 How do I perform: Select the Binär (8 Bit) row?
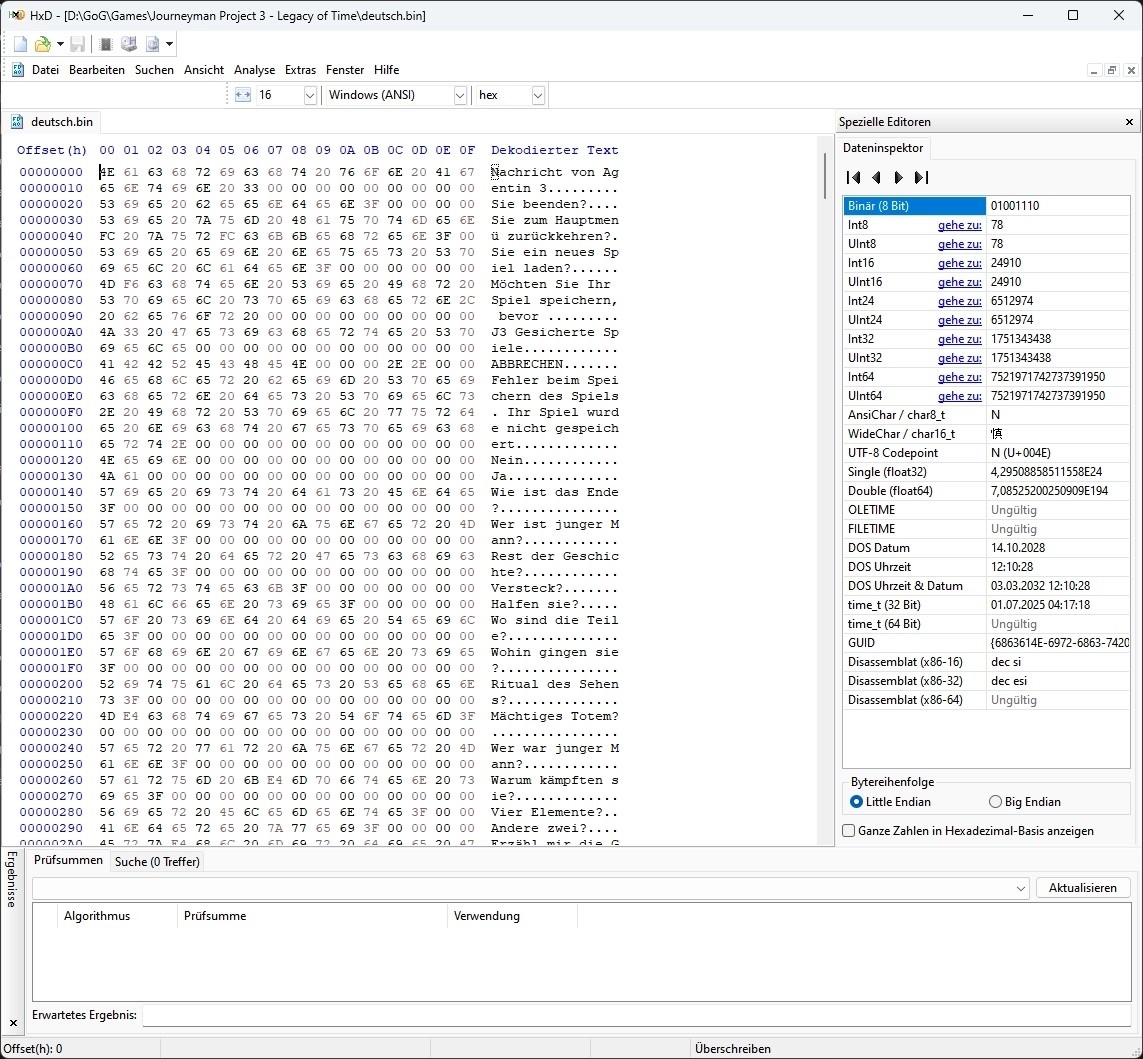pos(986,206)
